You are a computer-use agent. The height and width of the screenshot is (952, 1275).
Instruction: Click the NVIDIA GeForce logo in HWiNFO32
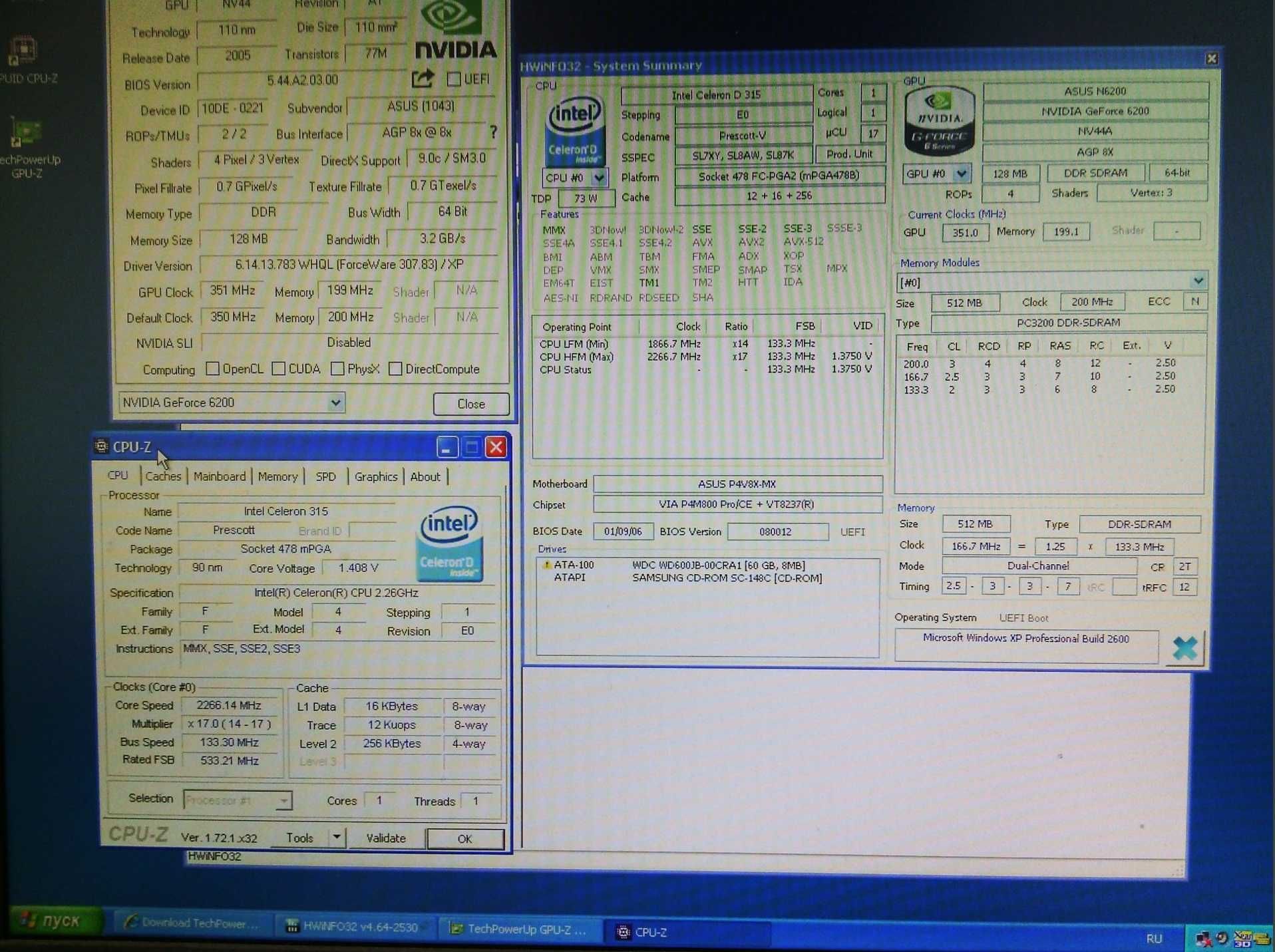coord(939,122)
